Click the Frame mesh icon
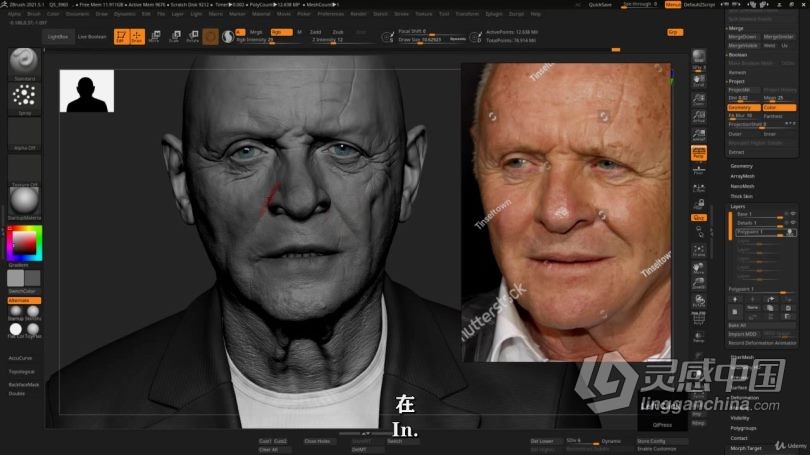 click(x=699, y=251)
